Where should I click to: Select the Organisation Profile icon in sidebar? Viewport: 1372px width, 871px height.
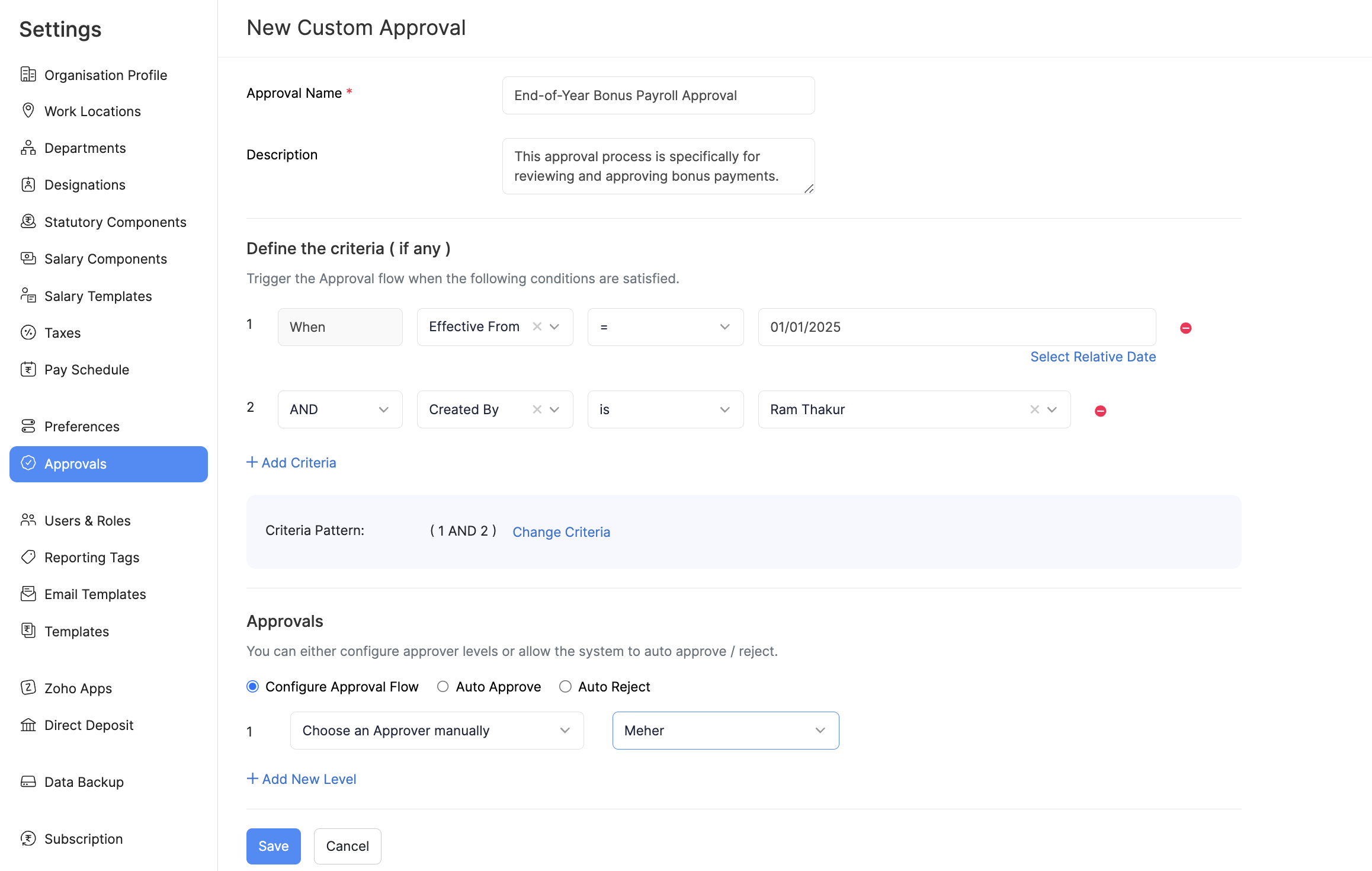(x=28, y=75)
